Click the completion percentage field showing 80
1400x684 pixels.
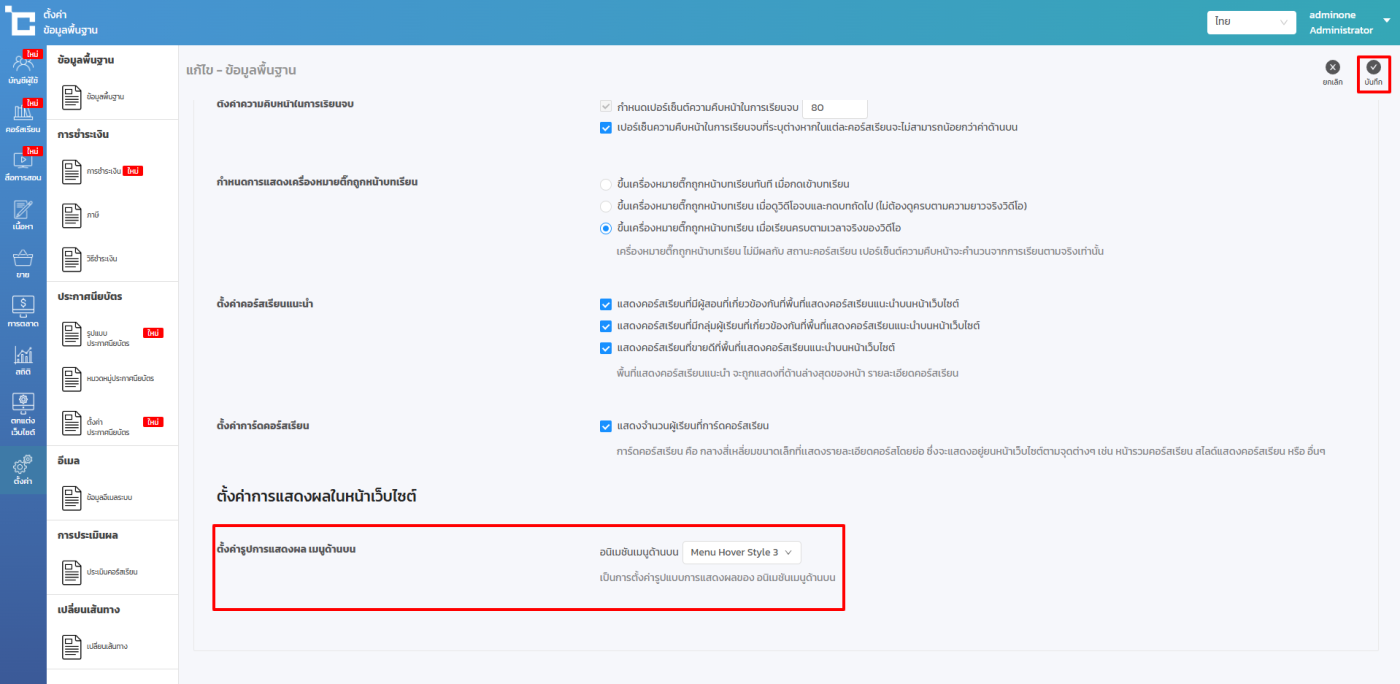tap(834, 107)
